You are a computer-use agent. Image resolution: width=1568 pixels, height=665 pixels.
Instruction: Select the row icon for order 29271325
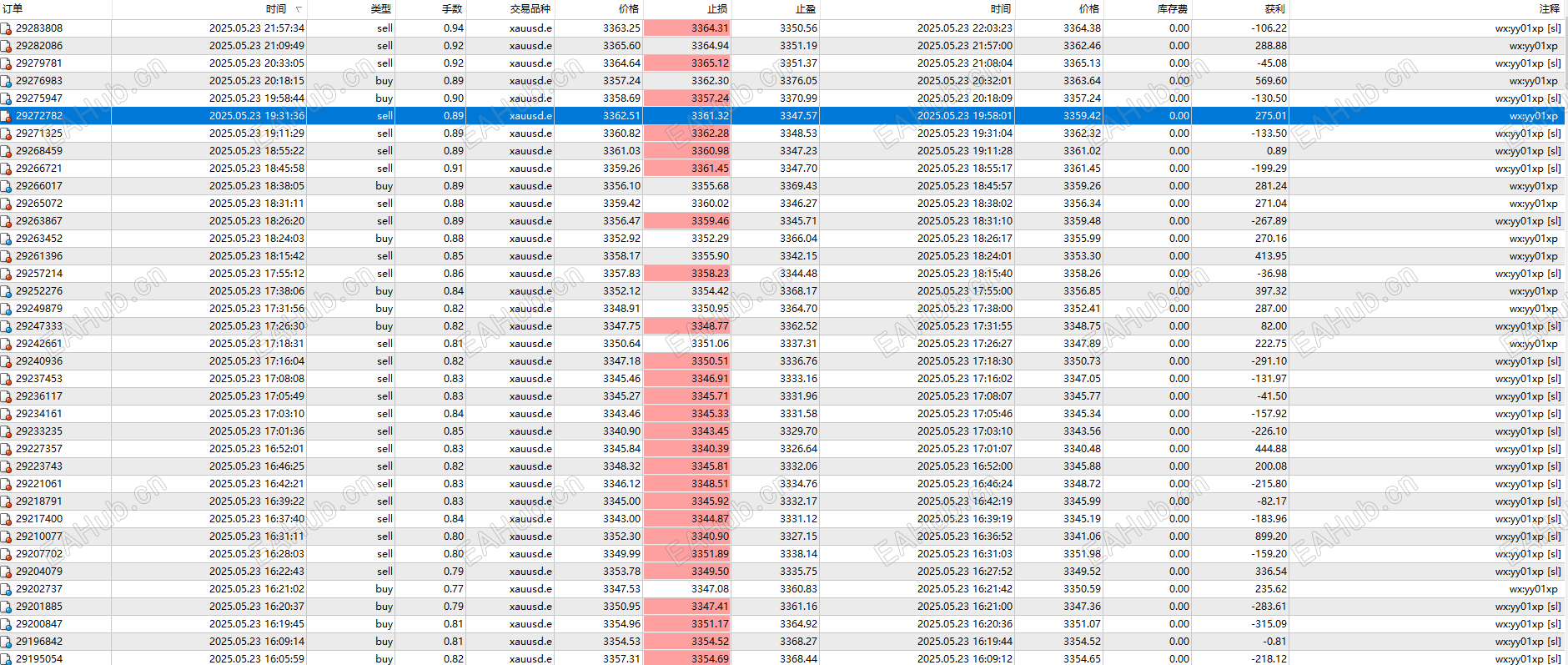(x=6, y=134)
